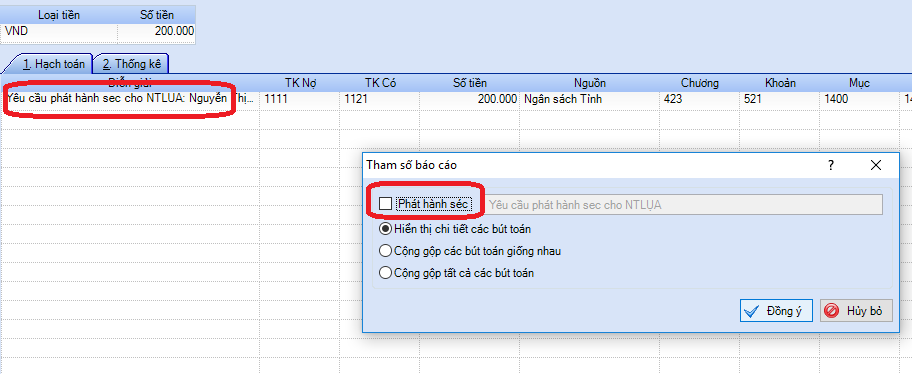Select the Chương cell 423

tap(700, 100)
